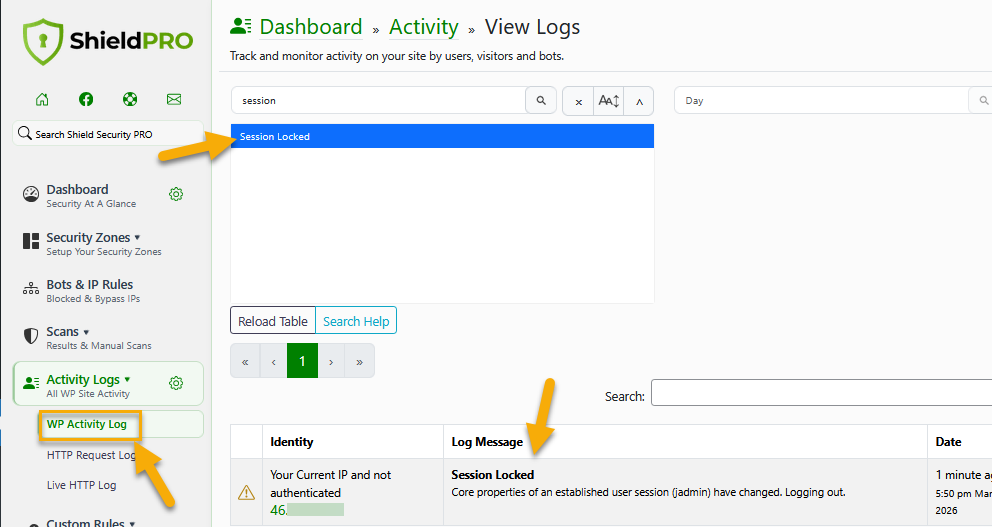Viewport: 992px width, 527px height.
Task: Sort by Log Message column header
Action: point(685,442)
